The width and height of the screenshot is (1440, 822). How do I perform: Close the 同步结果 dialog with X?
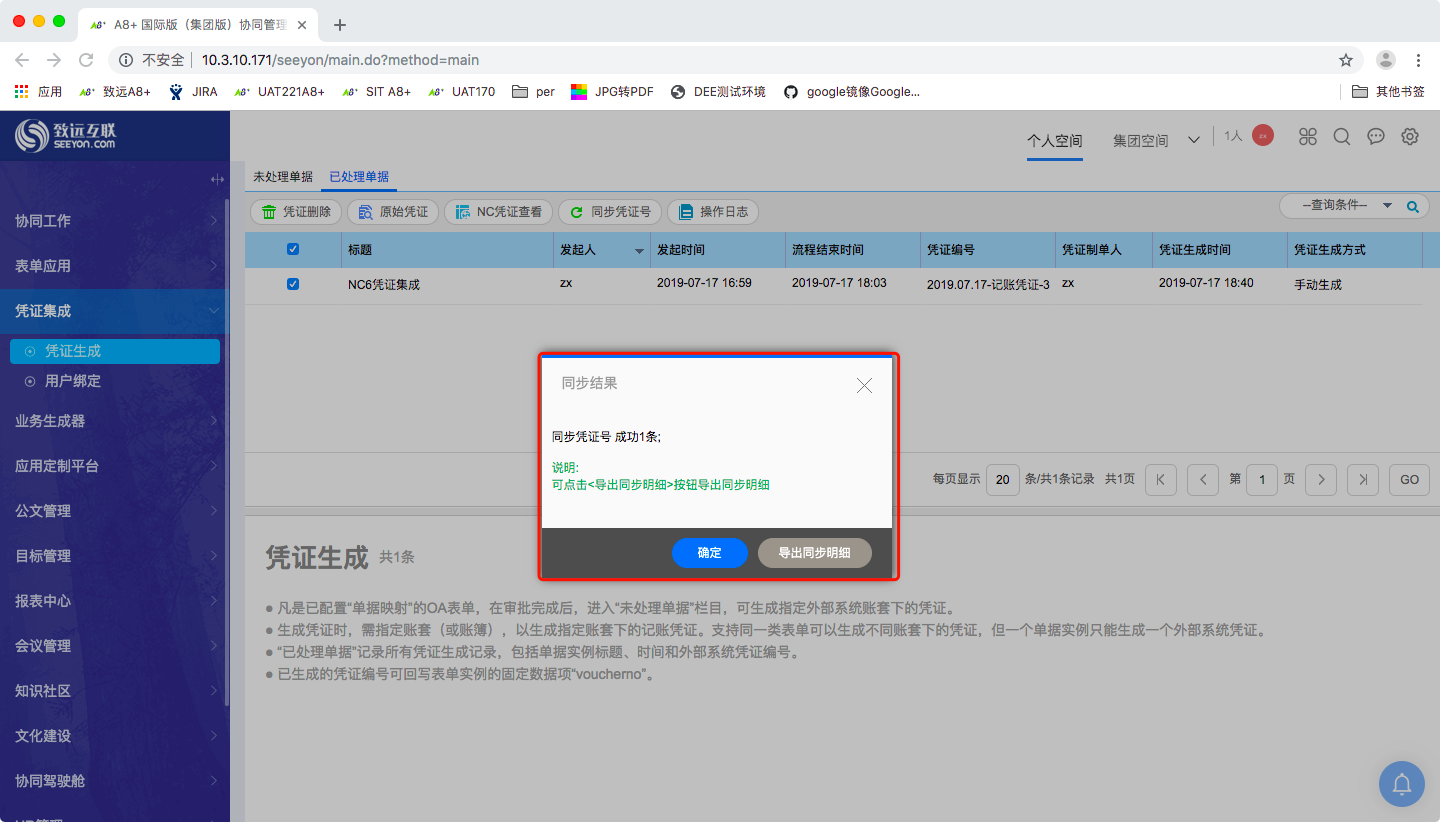(864, 385)
